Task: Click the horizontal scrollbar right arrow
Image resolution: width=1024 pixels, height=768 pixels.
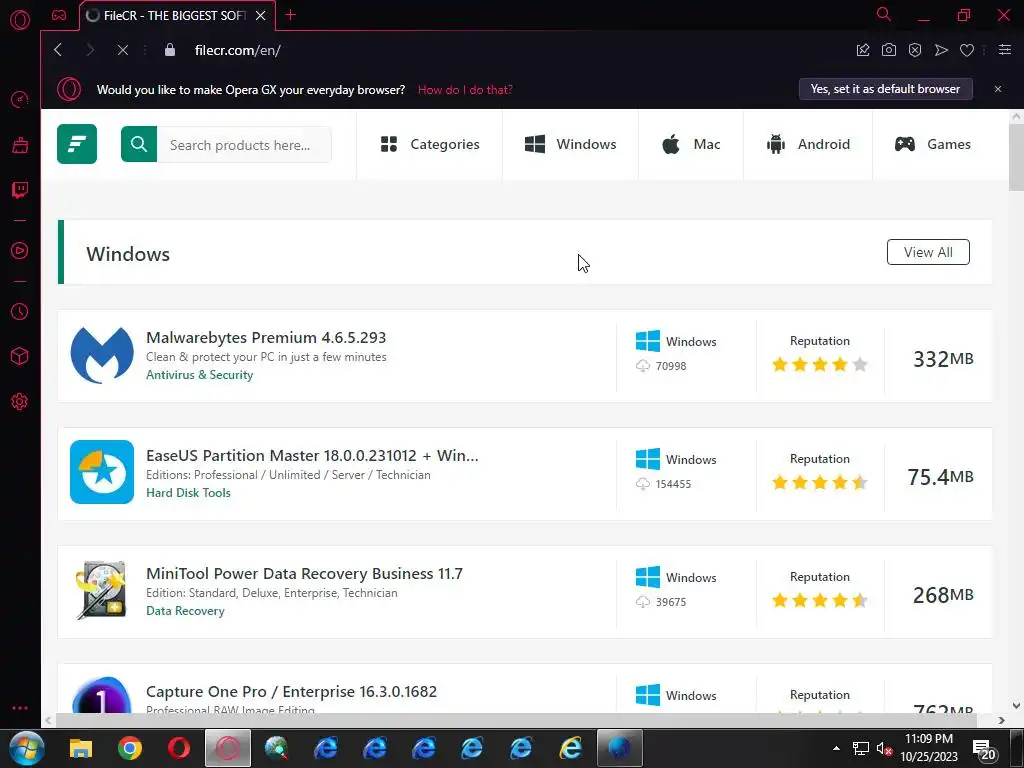Action: [1002, 720]
